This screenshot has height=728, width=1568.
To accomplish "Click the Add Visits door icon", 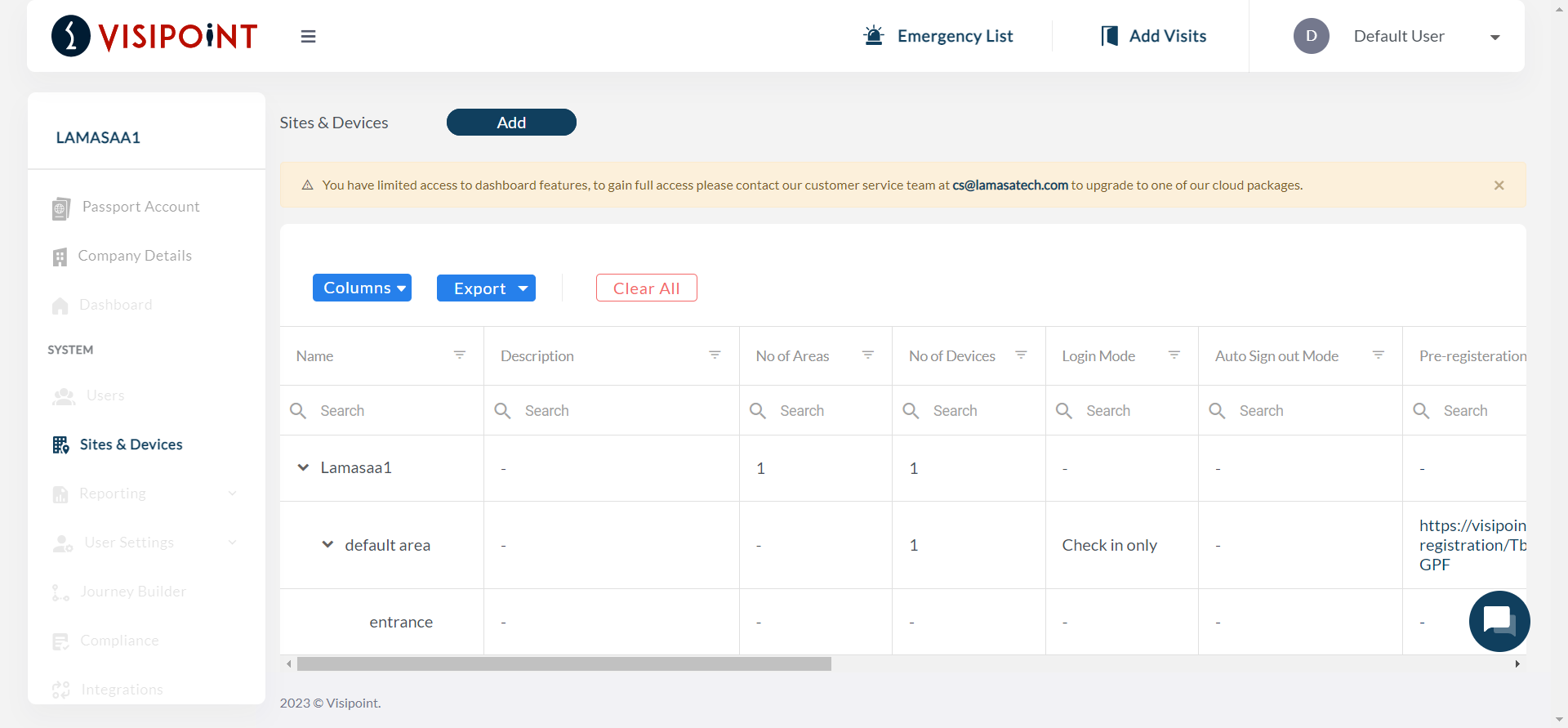I will tap(1109, 36).
